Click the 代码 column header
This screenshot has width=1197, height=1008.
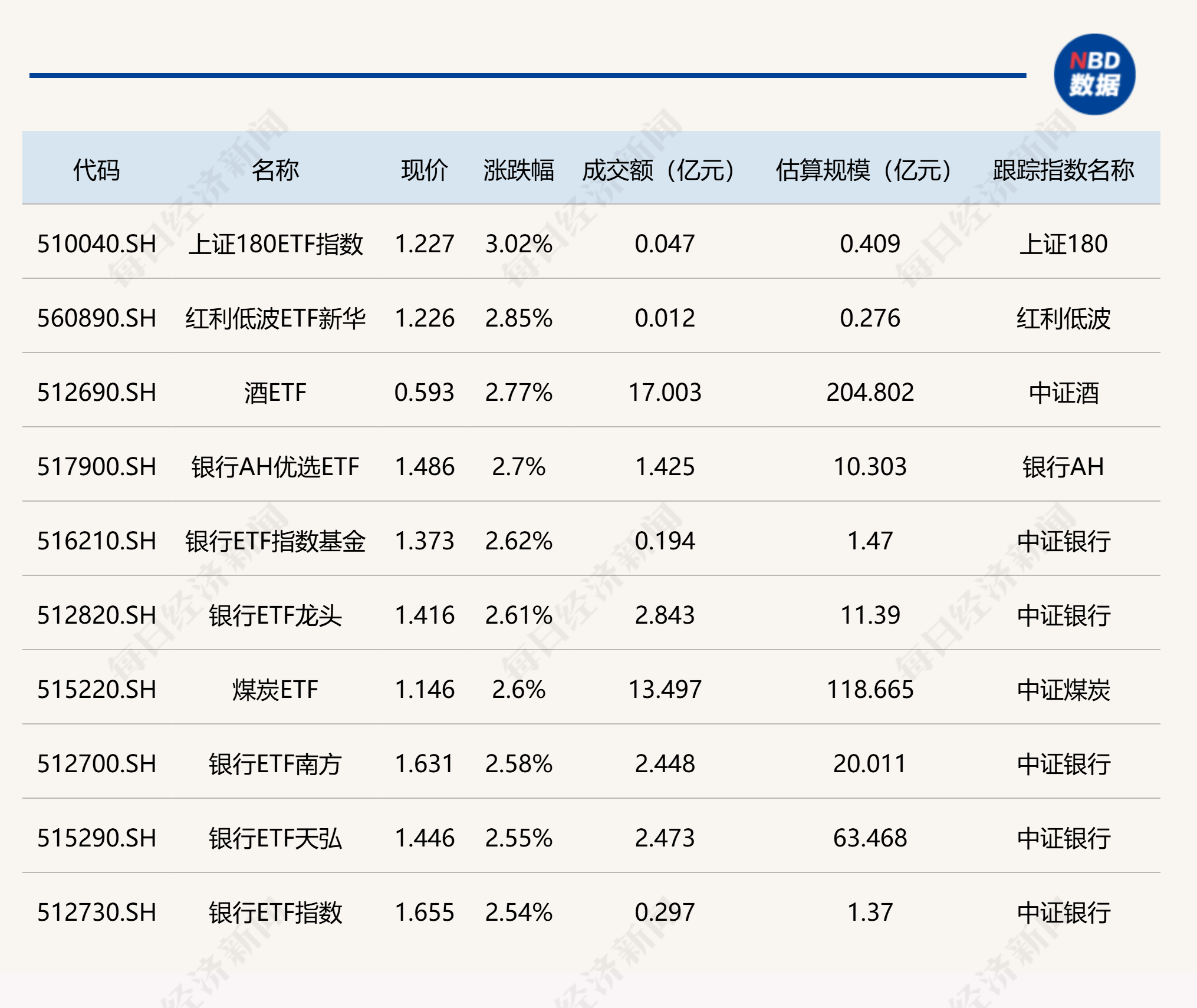[96, 170]
